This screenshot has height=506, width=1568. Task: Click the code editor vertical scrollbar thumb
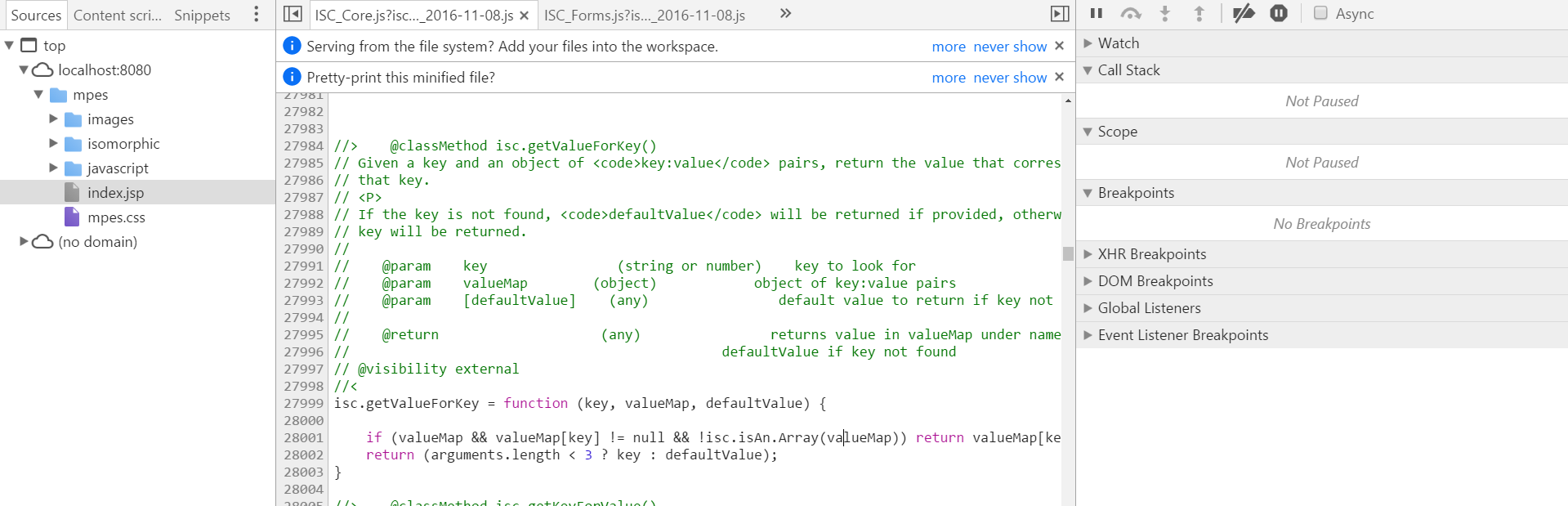point(1067,253)
